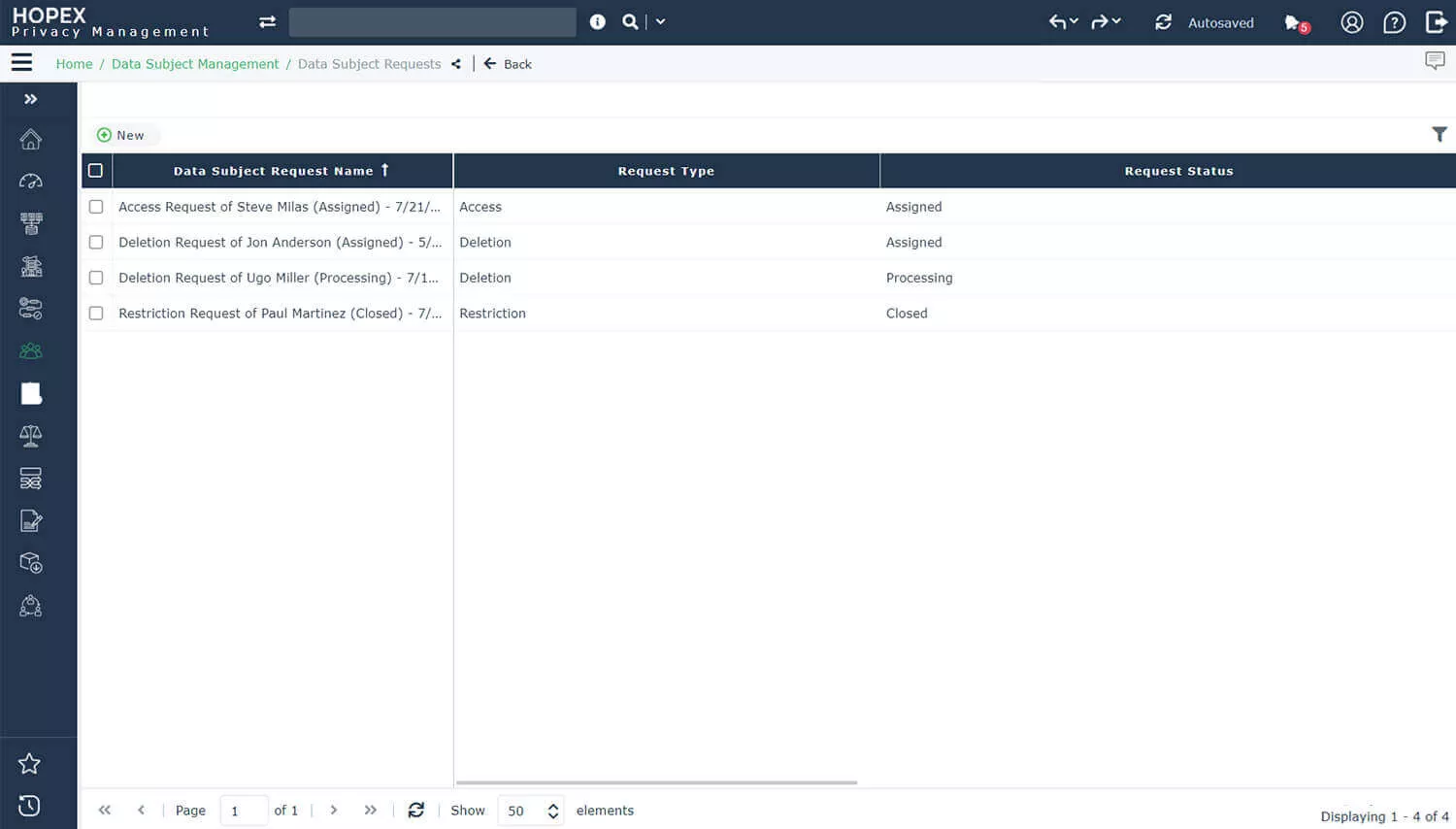Open Deletion Request of Jon Anderson entry
1456x829 pixels.
tap(280, 243)
